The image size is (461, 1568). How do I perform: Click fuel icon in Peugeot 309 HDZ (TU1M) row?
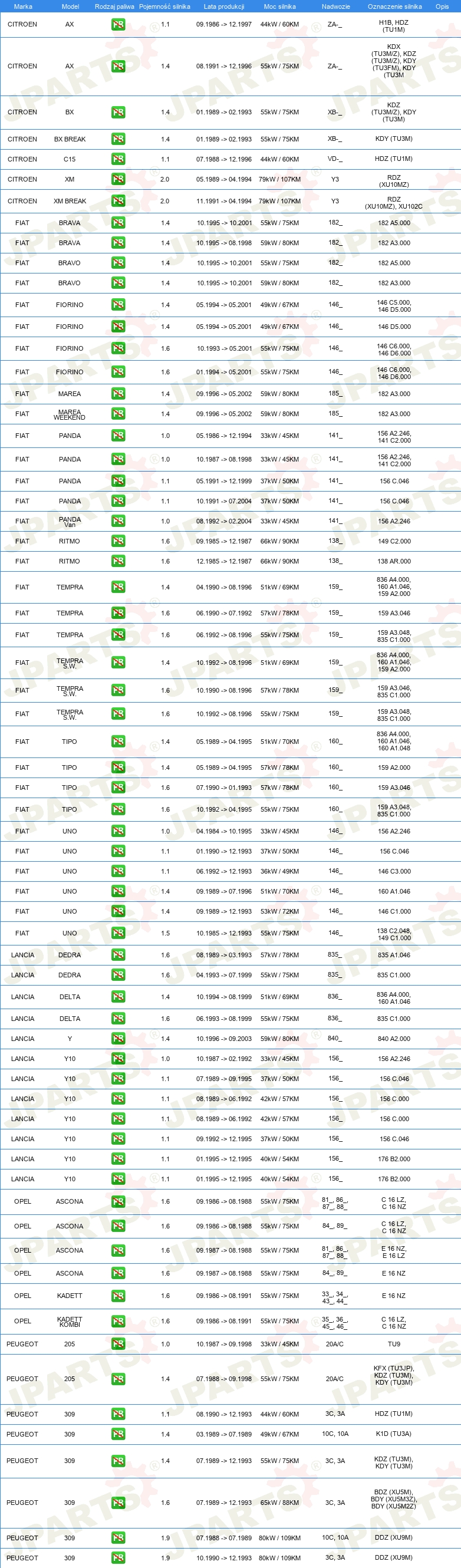pos(118,1414)
